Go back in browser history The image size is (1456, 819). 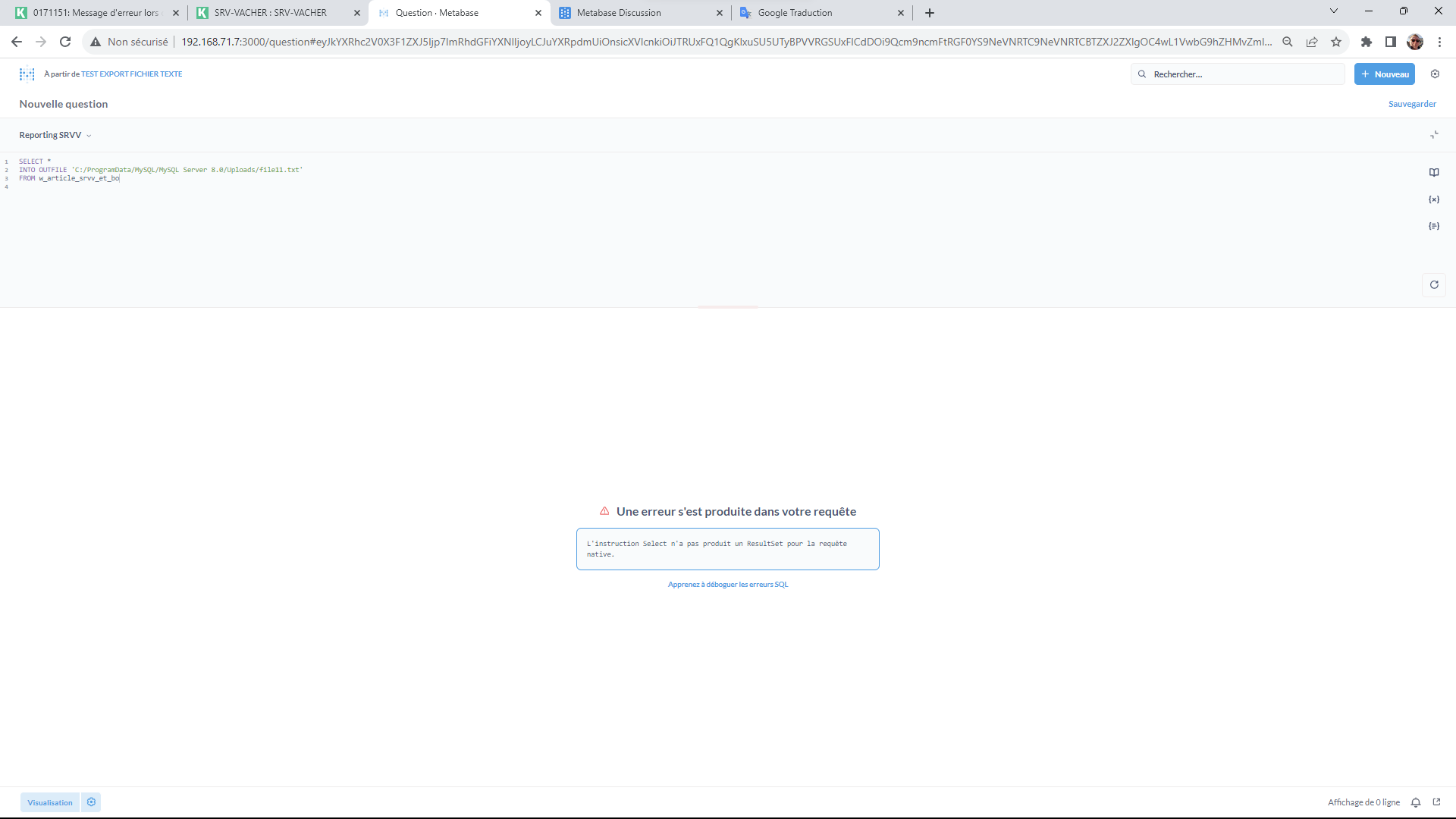17,42
